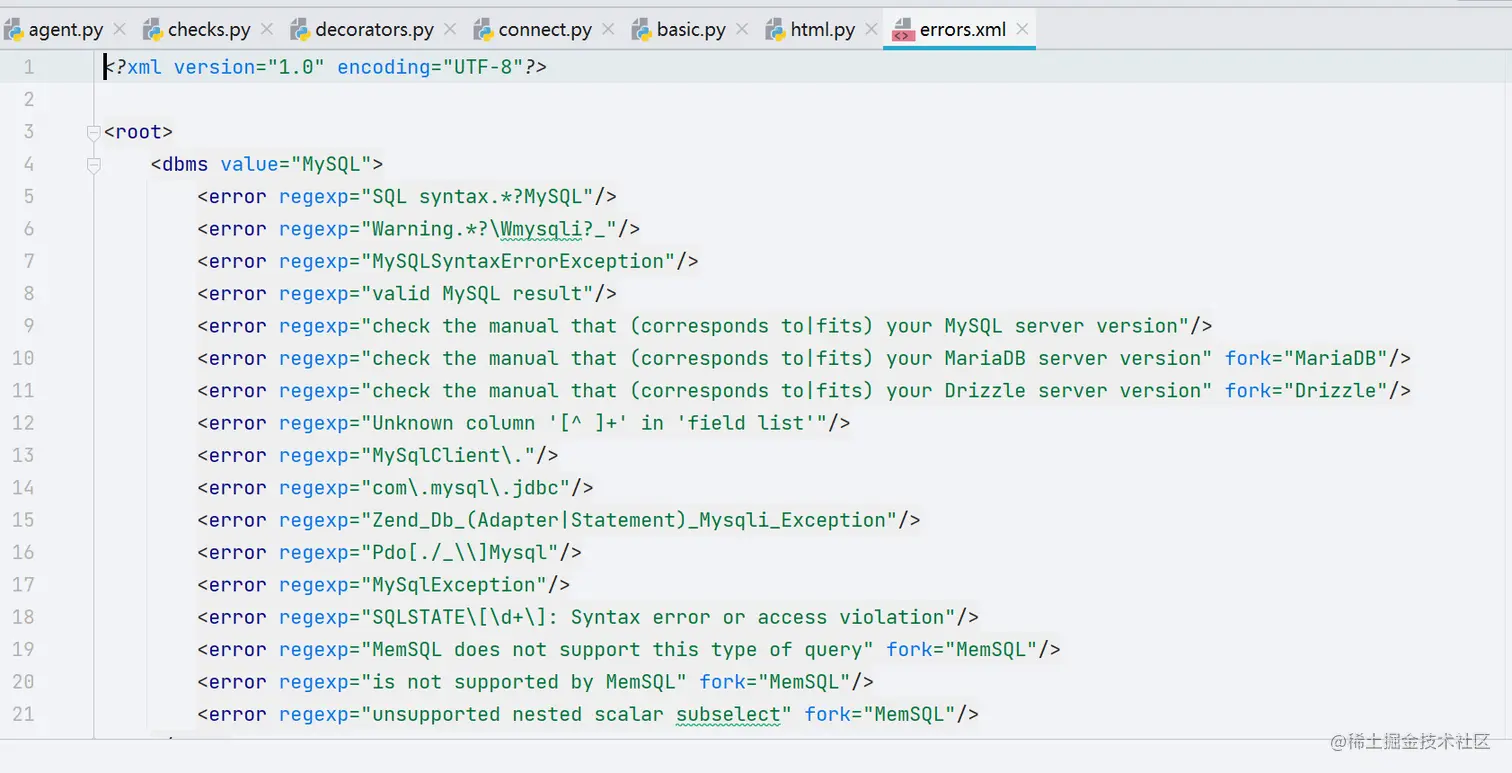Click the fork="MariaDB" attribute
Image resolution: width=1512 pixels, height=773 pixels.
(x=1307, y=358)
